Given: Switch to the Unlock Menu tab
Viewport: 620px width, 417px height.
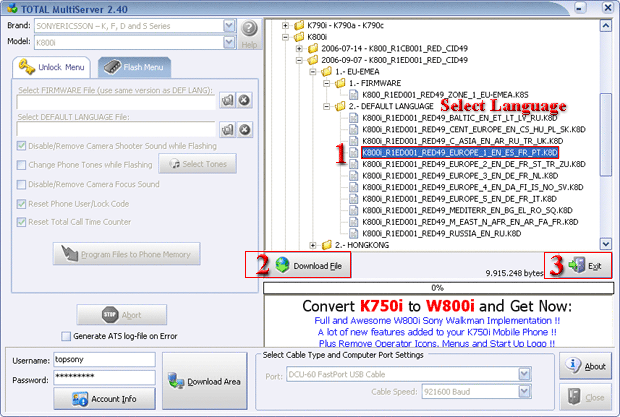Looking at the screenshot, I should [x=52, y=67].
